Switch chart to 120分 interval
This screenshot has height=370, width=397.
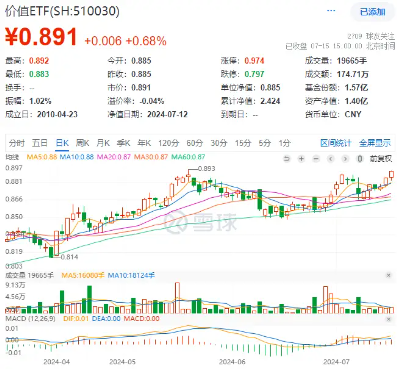pyautogui.click(x=168, y=143)
